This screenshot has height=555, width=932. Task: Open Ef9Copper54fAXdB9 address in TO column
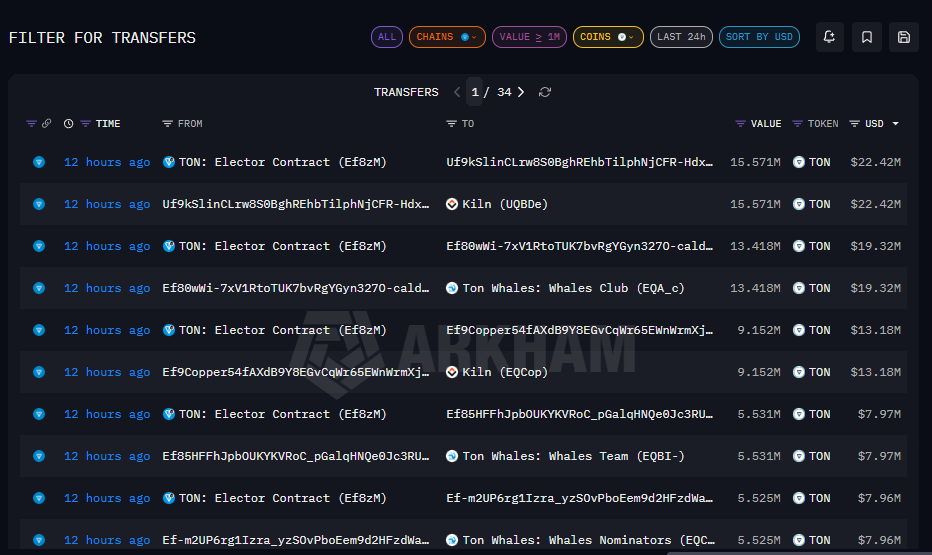[580, 330]
